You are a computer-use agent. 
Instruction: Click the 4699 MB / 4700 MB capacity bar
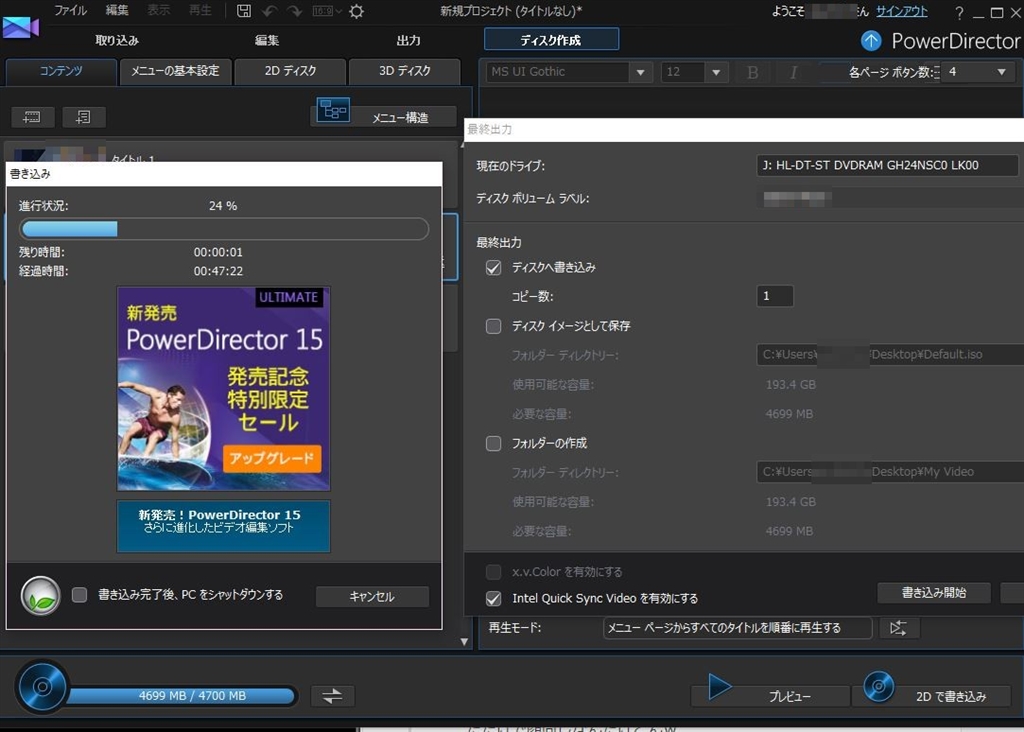point(182,696)
